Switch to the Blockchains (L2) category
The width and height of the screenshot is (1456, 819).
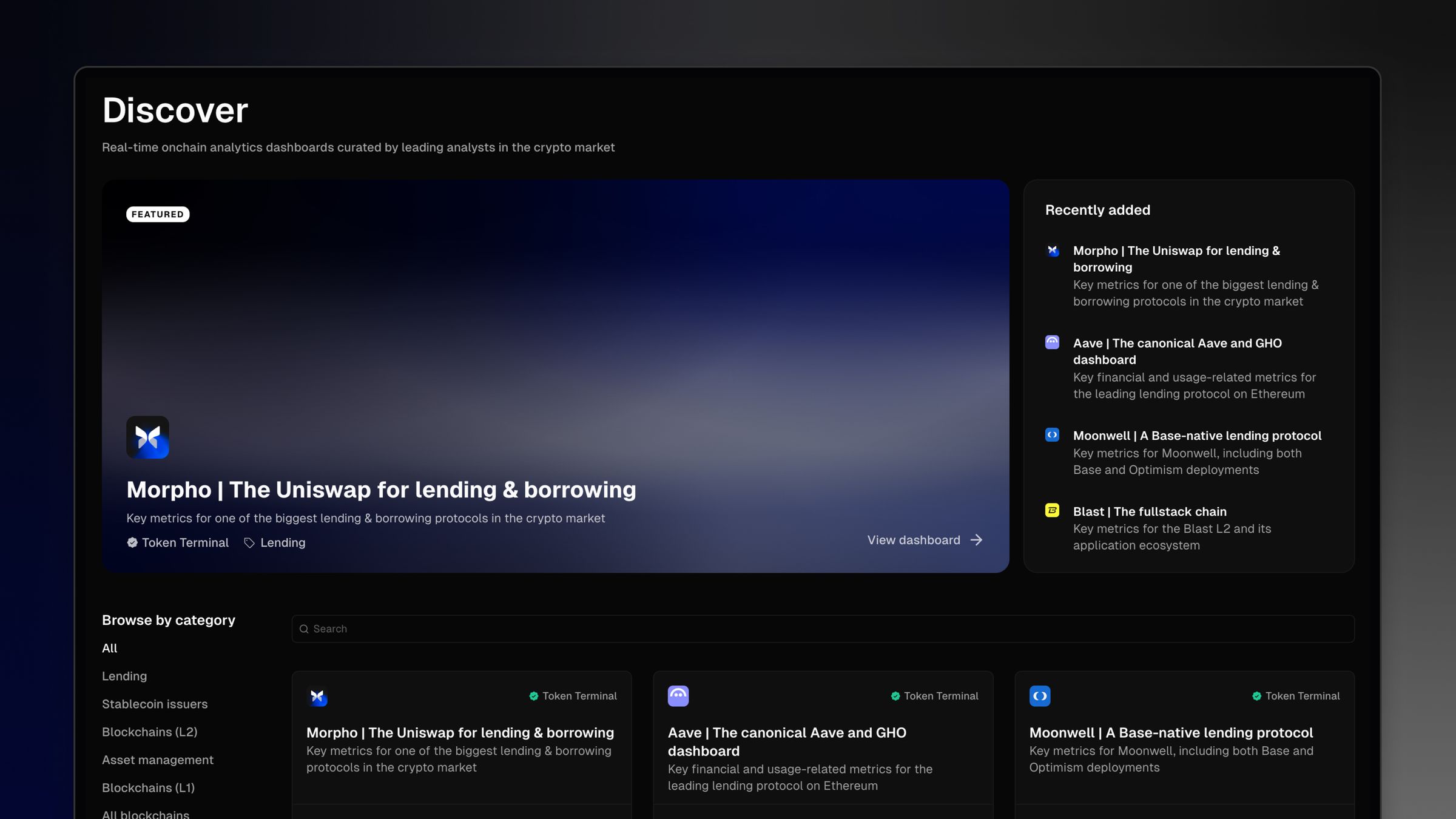pos(149,732)
